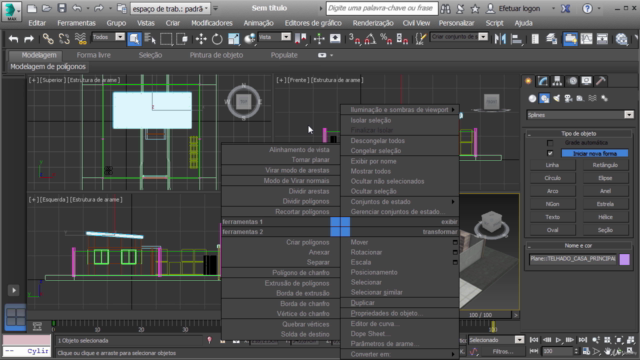Image resolution: width=640 pixels, height=360 pixels.
Task: Toggle the 3D Snaps icon
Action: pyautogui.click(x=354, y=39)
